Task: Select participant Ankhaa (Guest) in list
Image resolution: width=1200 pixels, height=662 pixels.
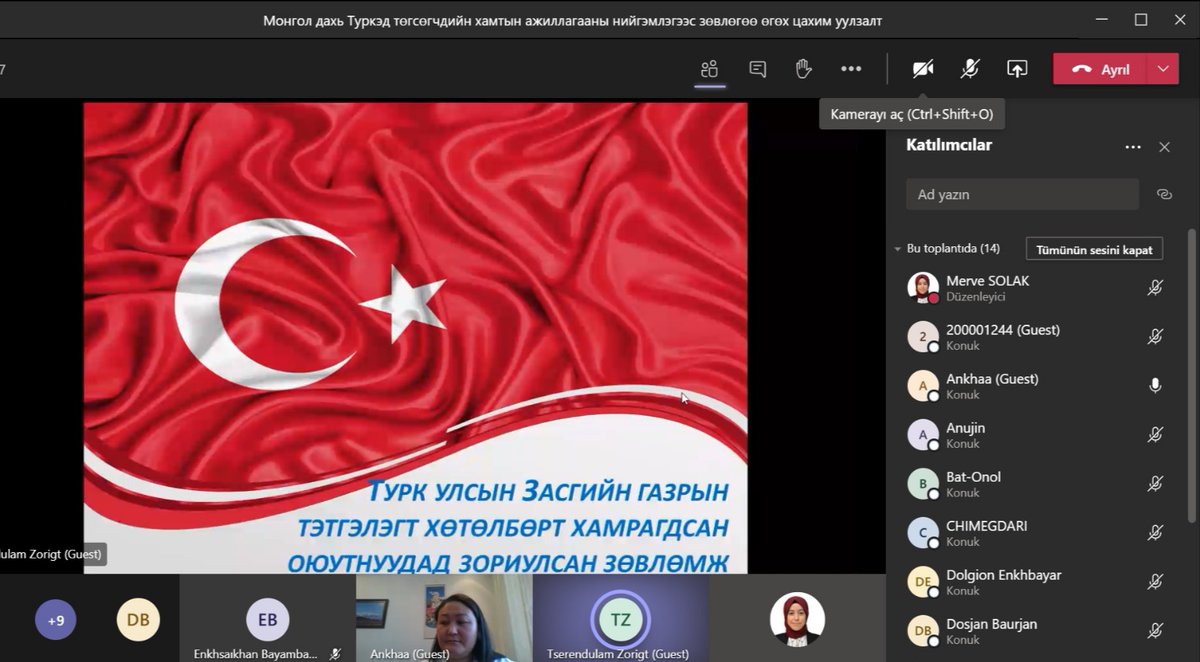Action: [x=1036, y=386]
